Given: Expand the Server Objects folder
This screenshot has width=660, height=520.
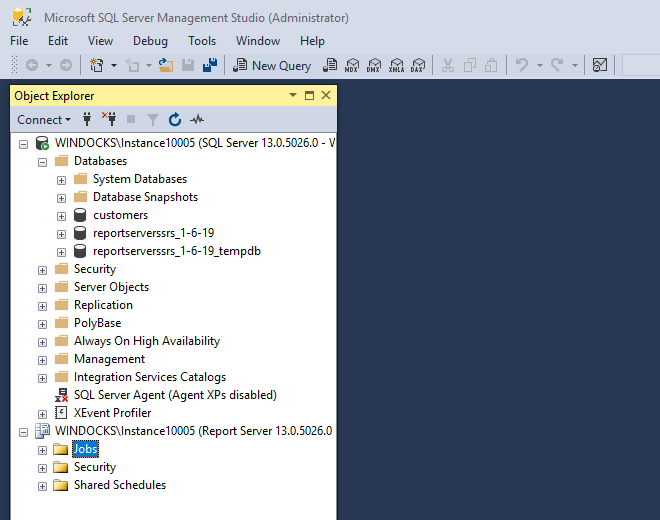Looking at the screenshot, I should [42, 288].
